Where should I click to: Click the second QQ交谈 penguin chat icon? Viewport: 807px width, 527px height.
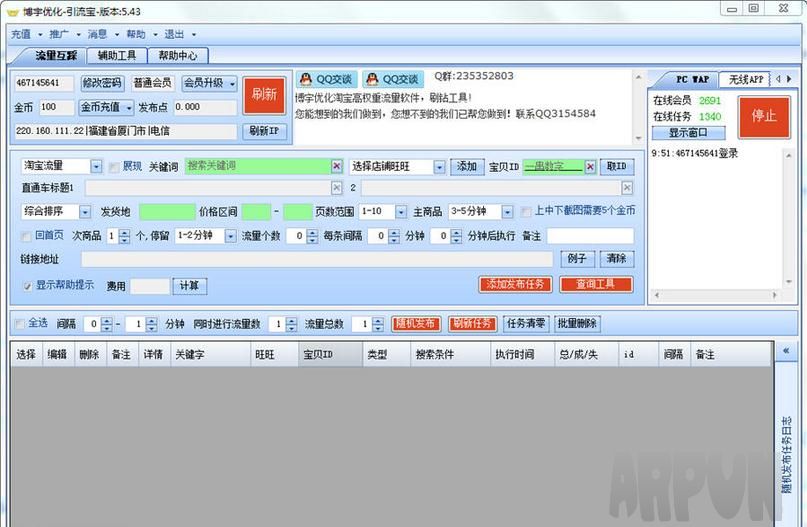point(372,80)
